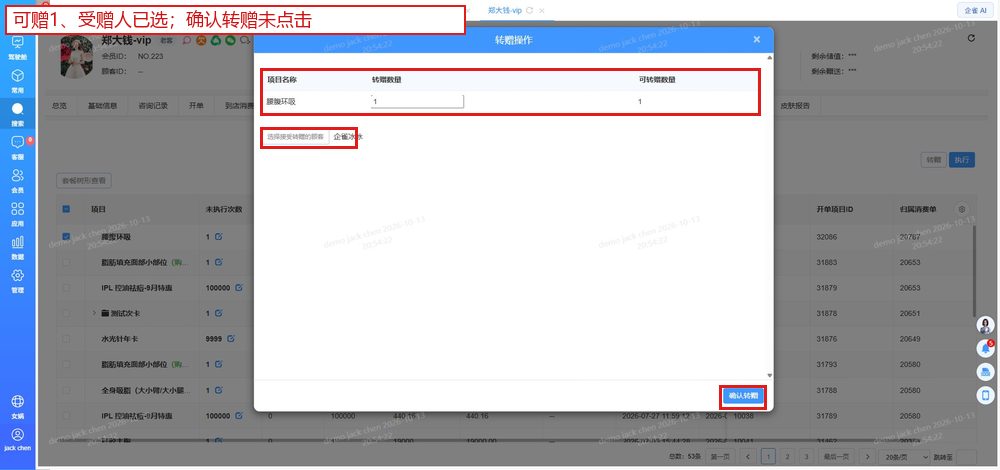The width and height of the screenshot is (1000, 470).
Task: Uncheck the 腰腹环吸 row checkbox
Action: click(x=66, y=237)
